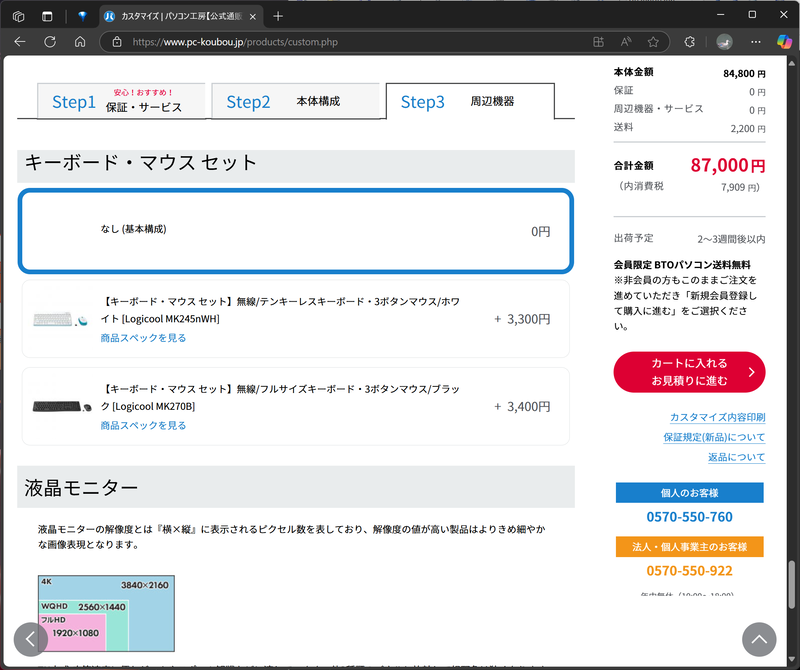Image resolution: width=800 pixels, height=670 pixels.
Task: Click the address bar URL field
Action: pos(300,42)
